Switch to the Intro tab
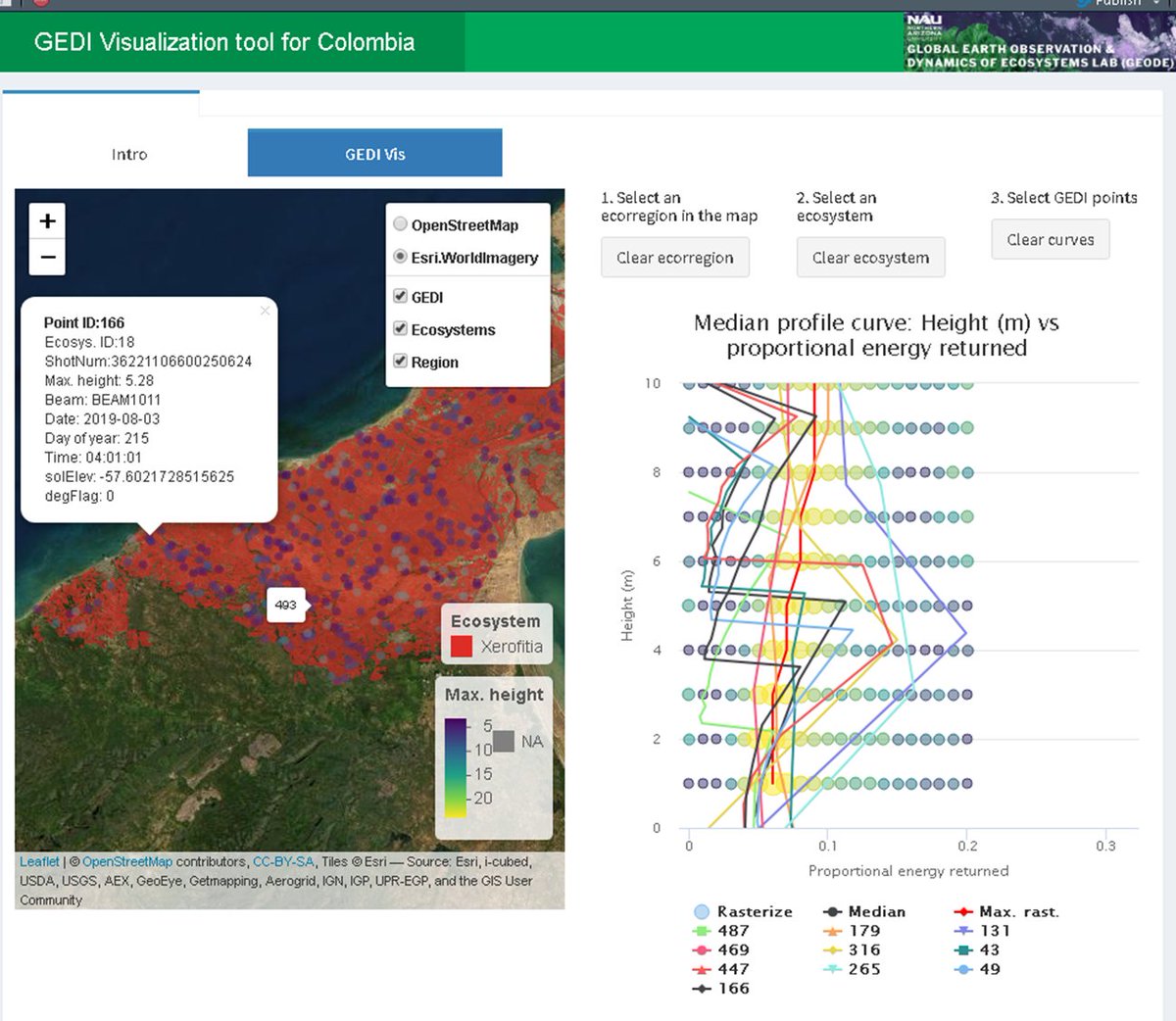The width and height of the screenshot is (1176, 1021). [x=129, y=153]
